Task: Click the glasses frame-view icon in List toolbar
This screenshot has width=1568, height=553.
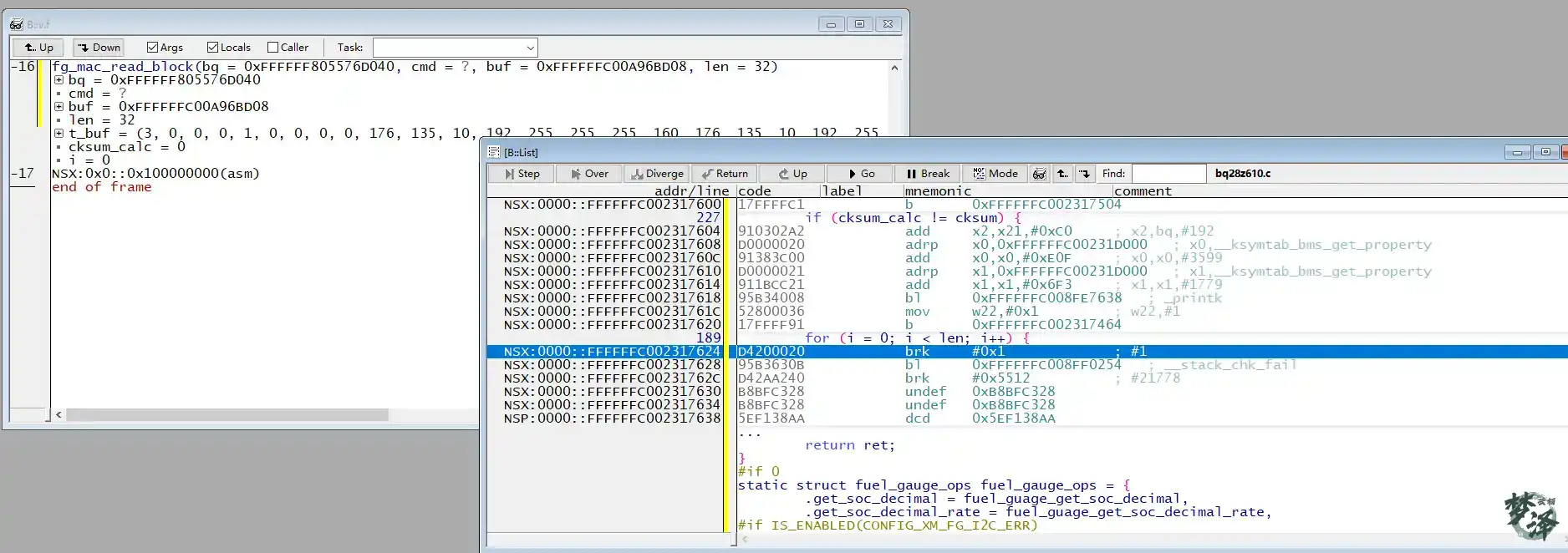Action: [x=1039, y=174]
